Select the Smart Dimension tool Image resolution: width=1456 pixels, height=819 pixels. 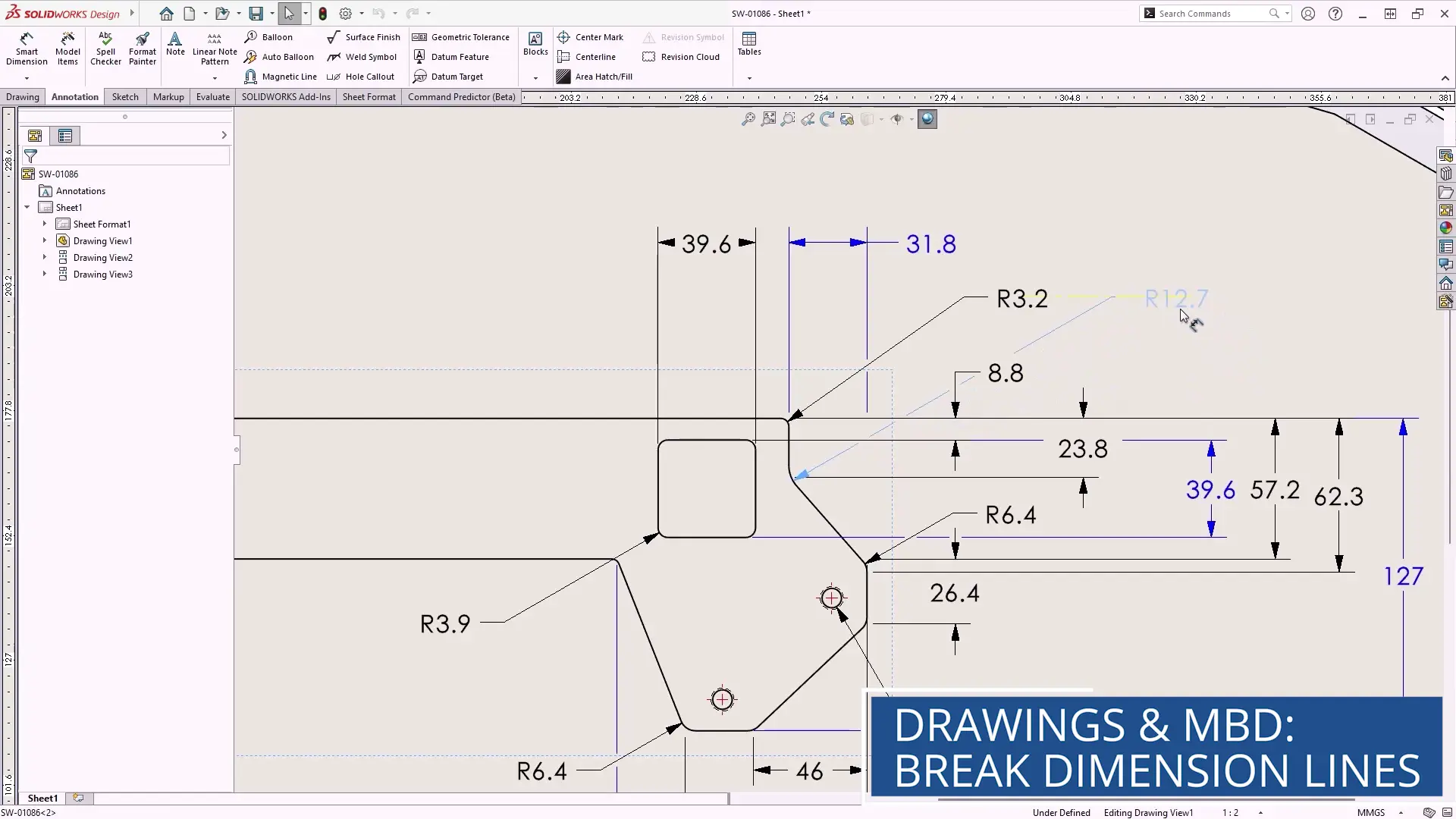[x=27, y=47]
